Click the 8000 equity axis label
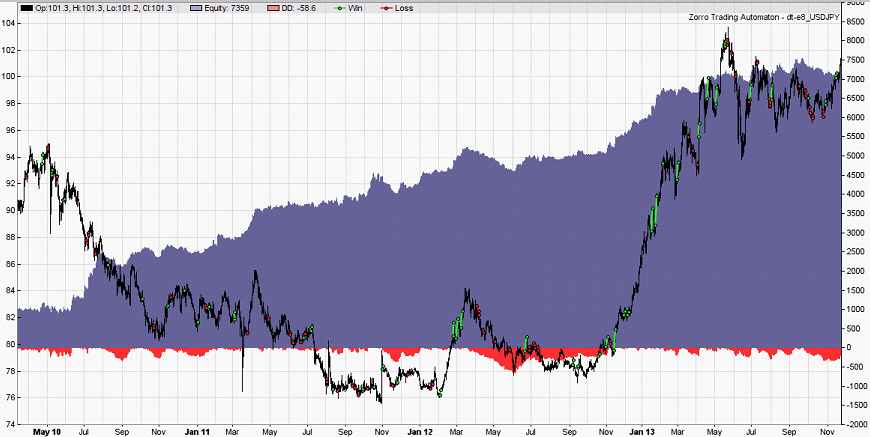Image resolution: width=870 pixels, height=437 pixels. tap(855, 41)
